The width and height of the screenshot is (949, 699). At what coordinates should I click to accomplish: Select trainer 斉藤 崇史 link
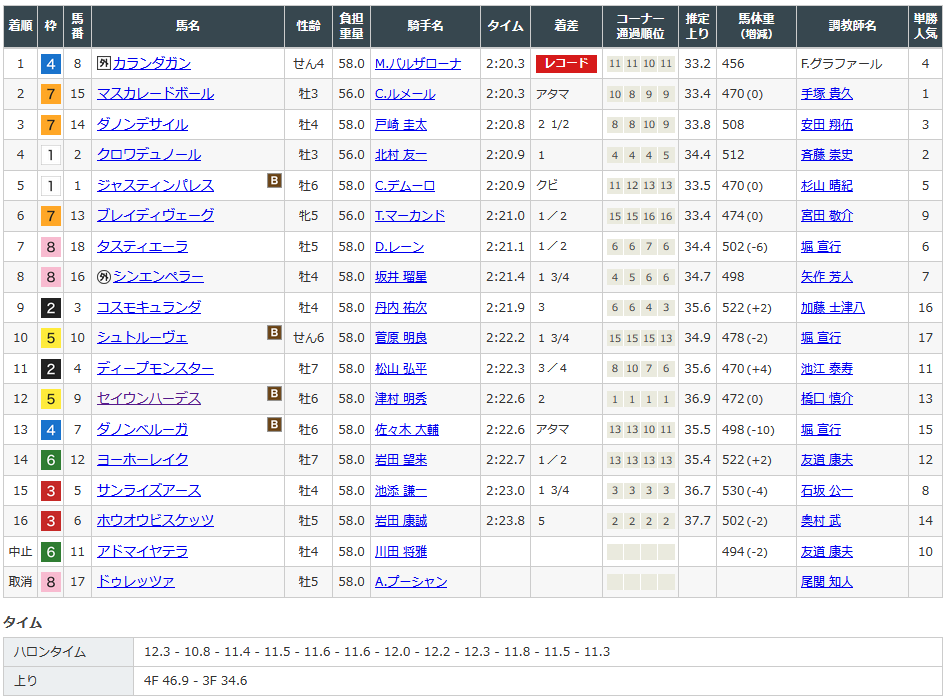click(827, 155)
